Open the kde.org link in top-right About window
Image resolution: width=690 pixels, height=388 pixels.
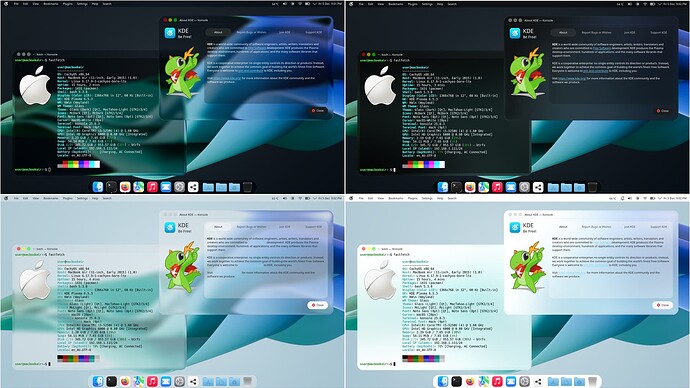pyautogui.click(x=572, y=78)
